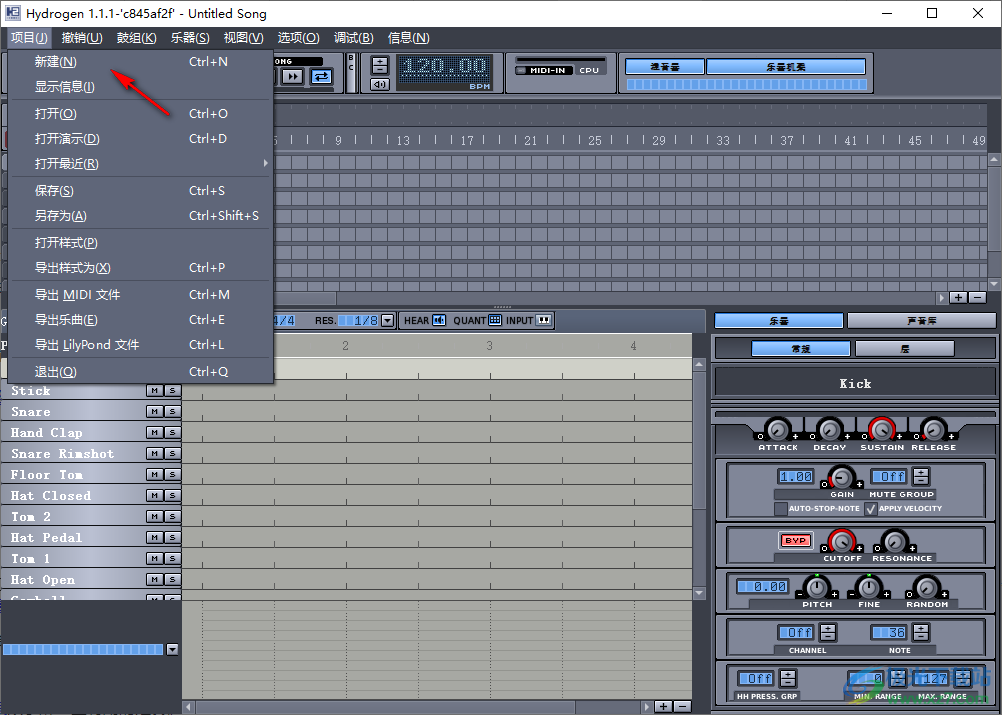Viewport: 1002px width, 715px height.
Task: Toggle the loop song button
Action: click(x=321, y=77)
